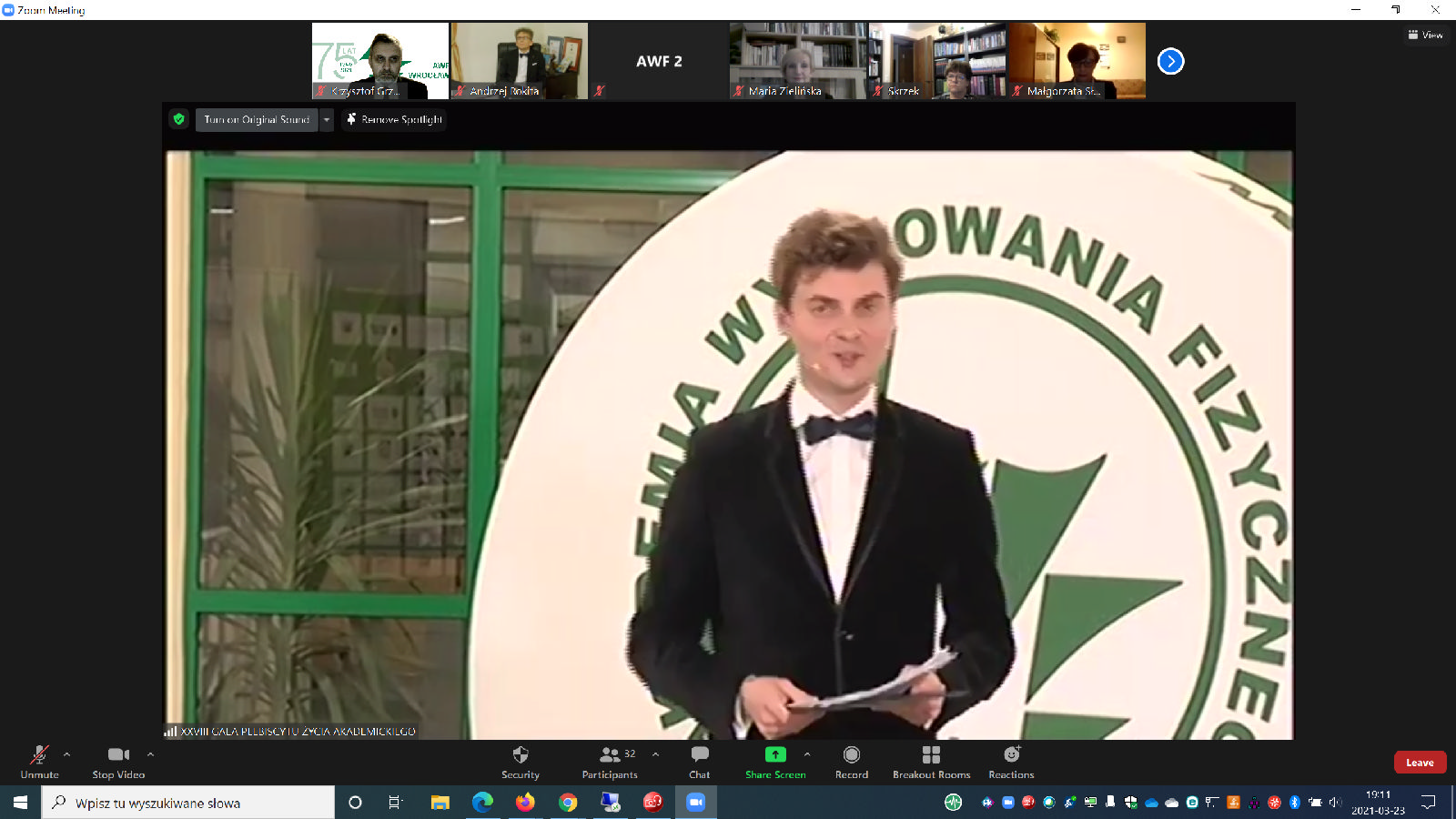The height and width of the screenshot is (819, 1456).
Task: Open Breakout Rooms
Action: pos(931,763)
